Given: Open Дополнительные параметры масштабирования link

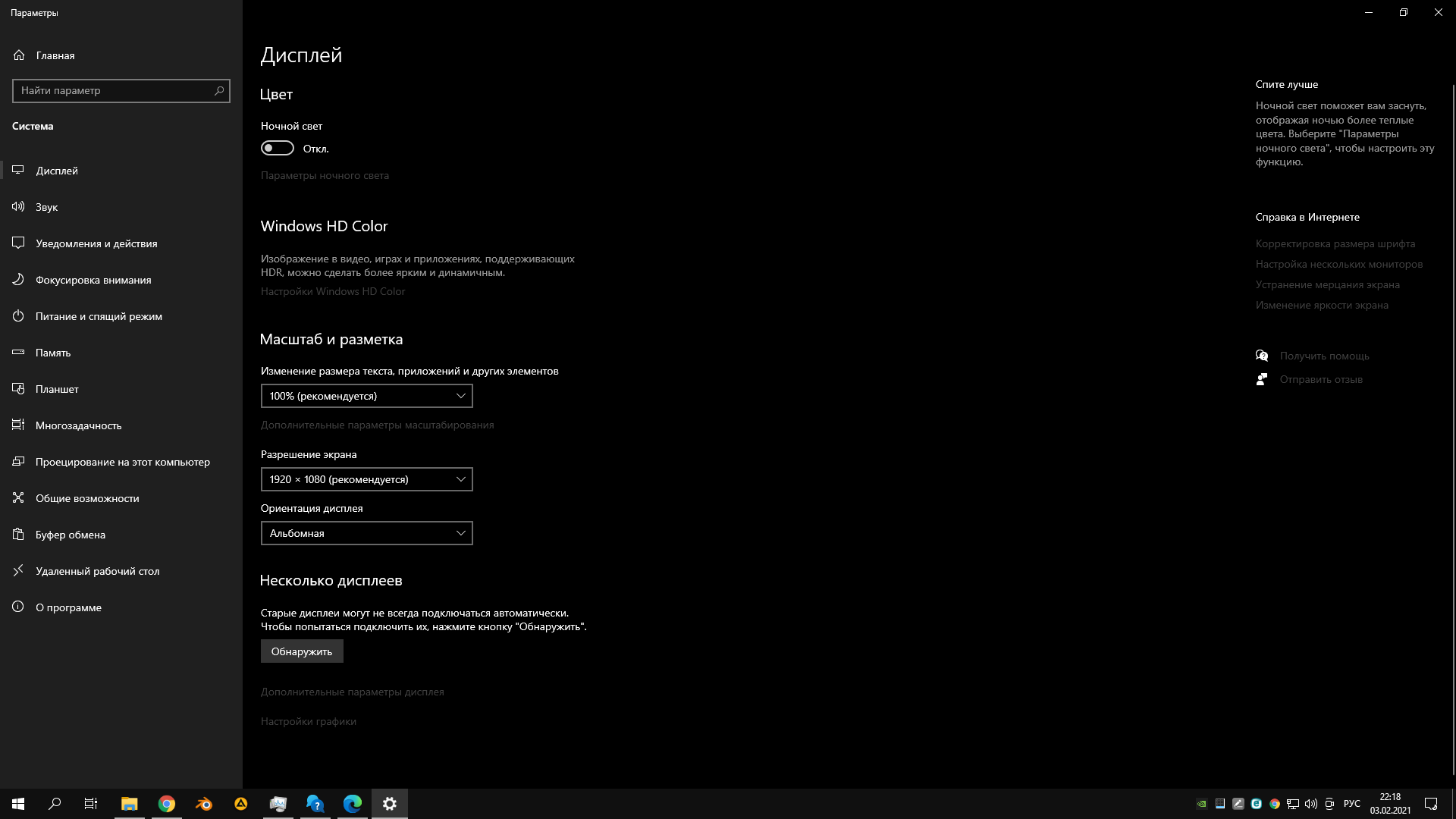Looking at the screenshot, I should pyautogui.click(x=378, y=425).
